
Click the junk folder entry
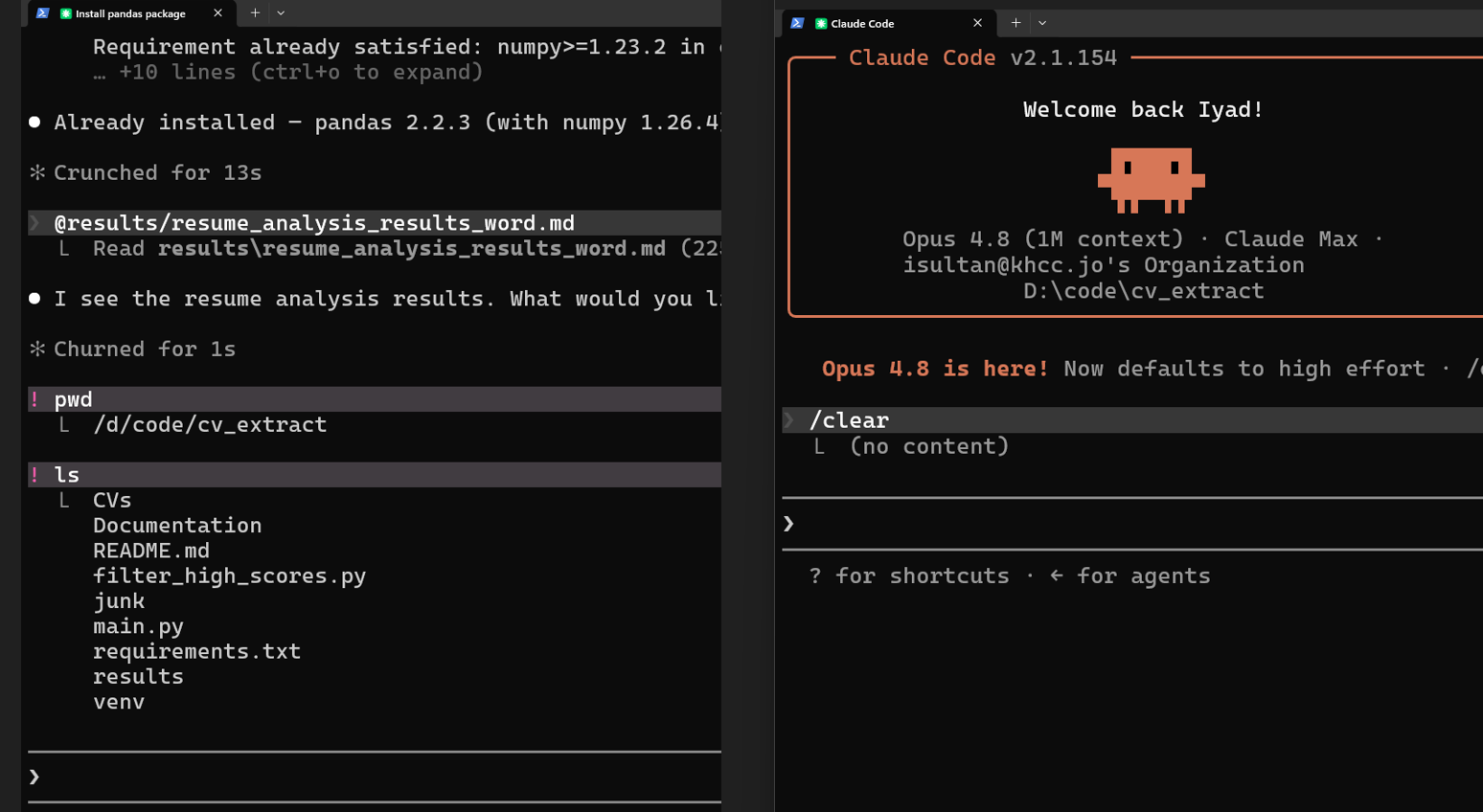pos(119,601)
